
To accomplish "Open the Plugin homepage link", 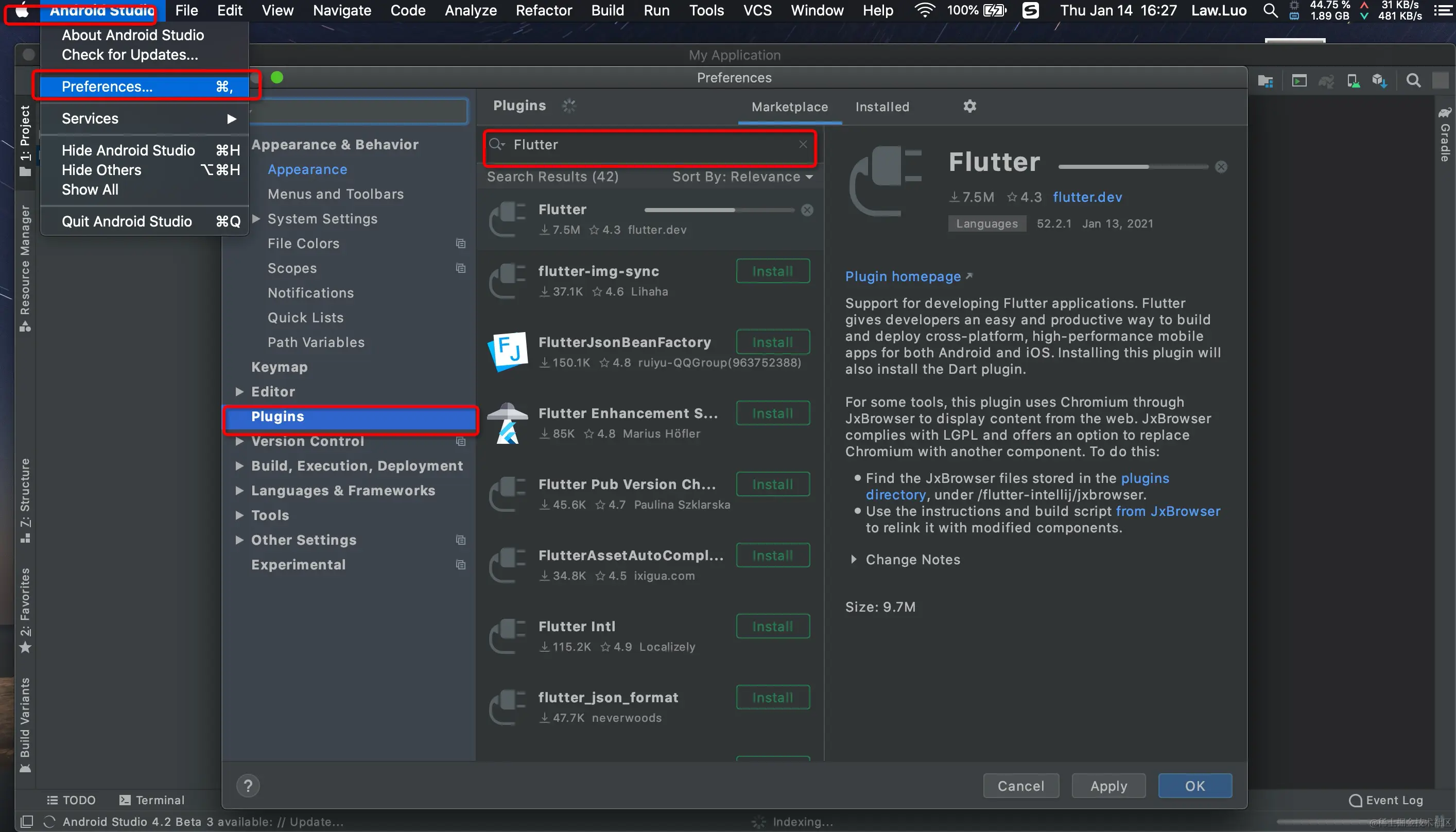I will coord(903,276).
